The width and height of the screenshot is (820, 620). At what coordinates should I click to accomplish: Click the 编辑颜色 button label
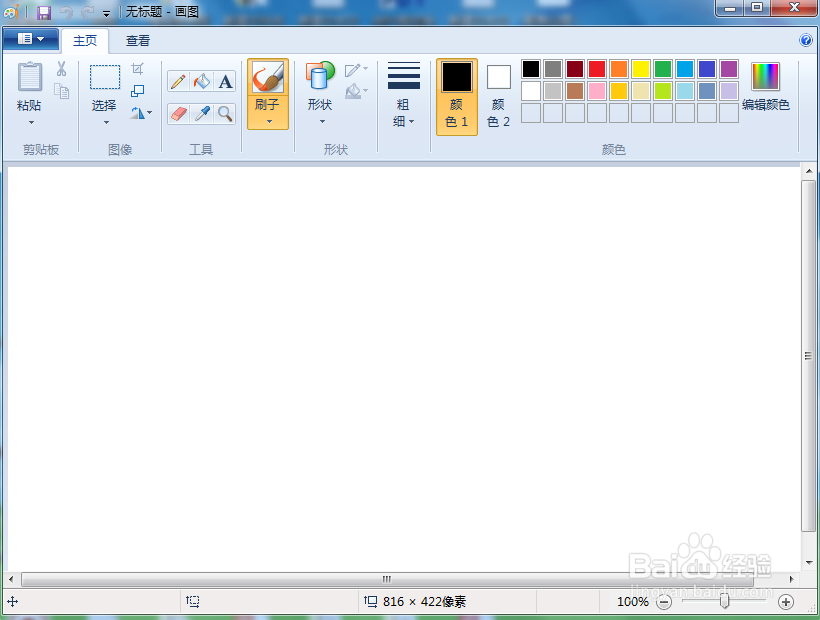coord(766,105)
